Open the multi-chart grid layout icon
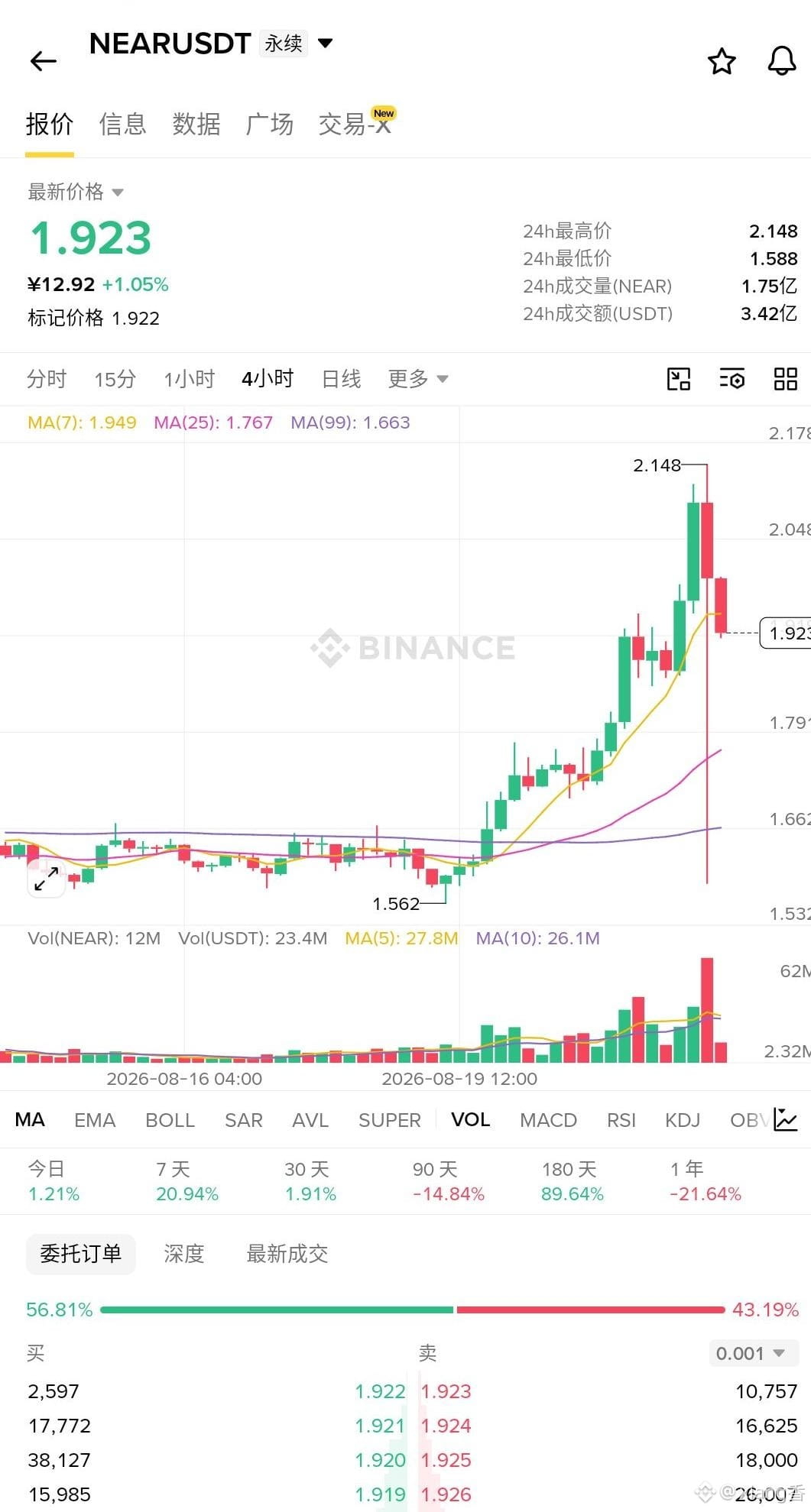 click(786, 379)
